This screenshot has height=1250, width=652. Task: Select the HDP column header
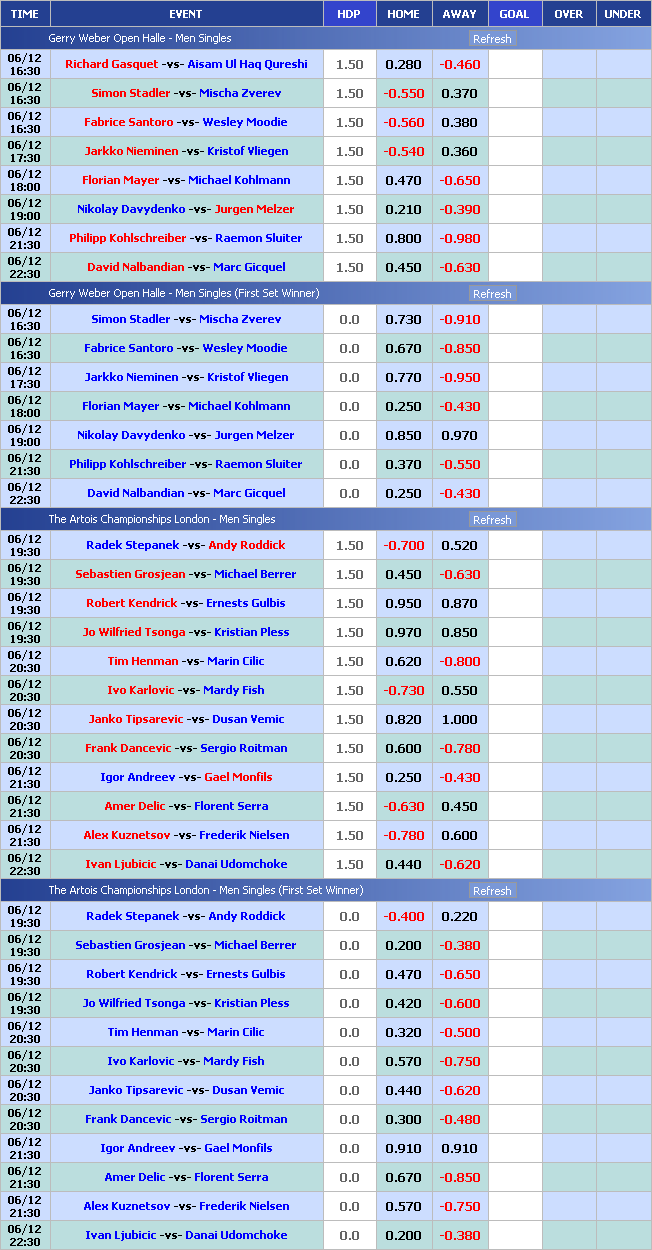click(x=349, y=14)
